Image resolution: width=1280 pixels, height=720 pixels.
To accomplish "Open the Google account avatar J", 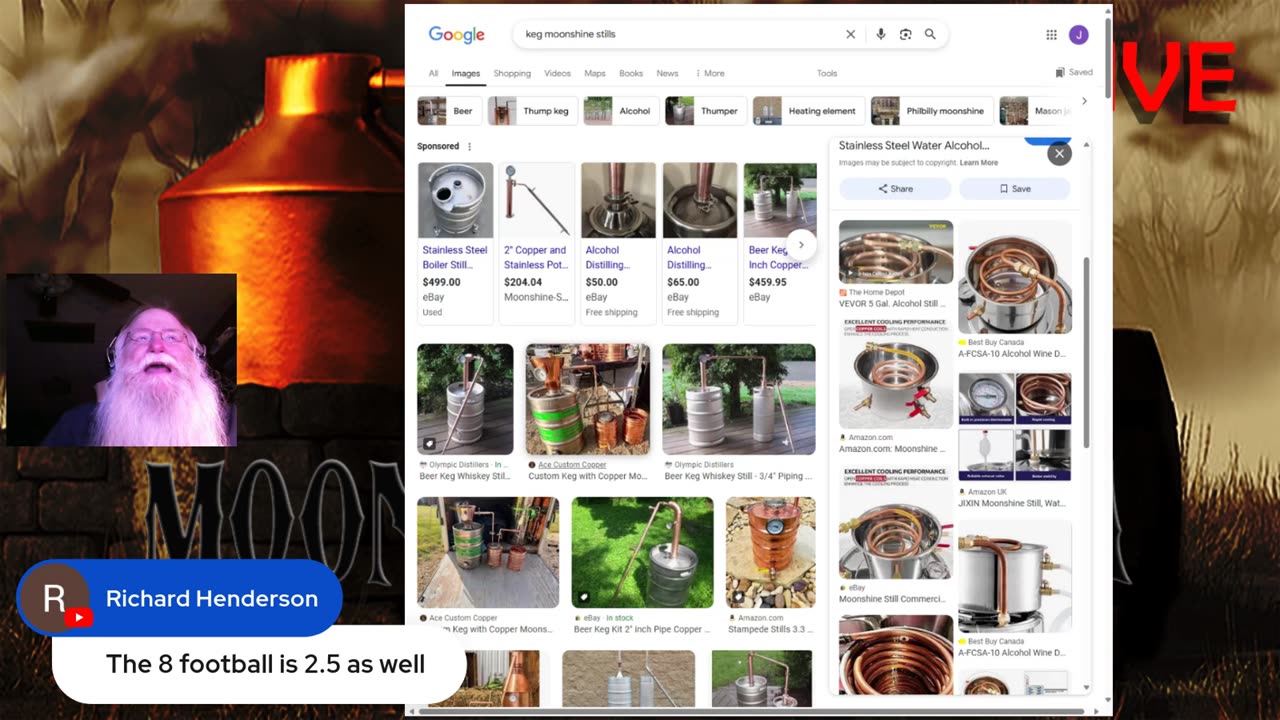I will (1078, 35).
